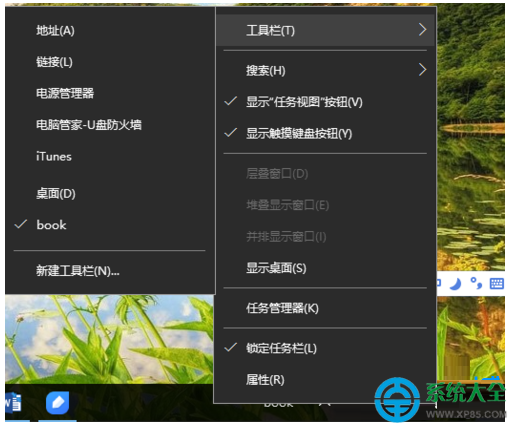Image resolution: width=509 pixels, height=425 pixels.
Task: Expand the 工具栏(T) submenu arrow
Action: pos(422,30)
